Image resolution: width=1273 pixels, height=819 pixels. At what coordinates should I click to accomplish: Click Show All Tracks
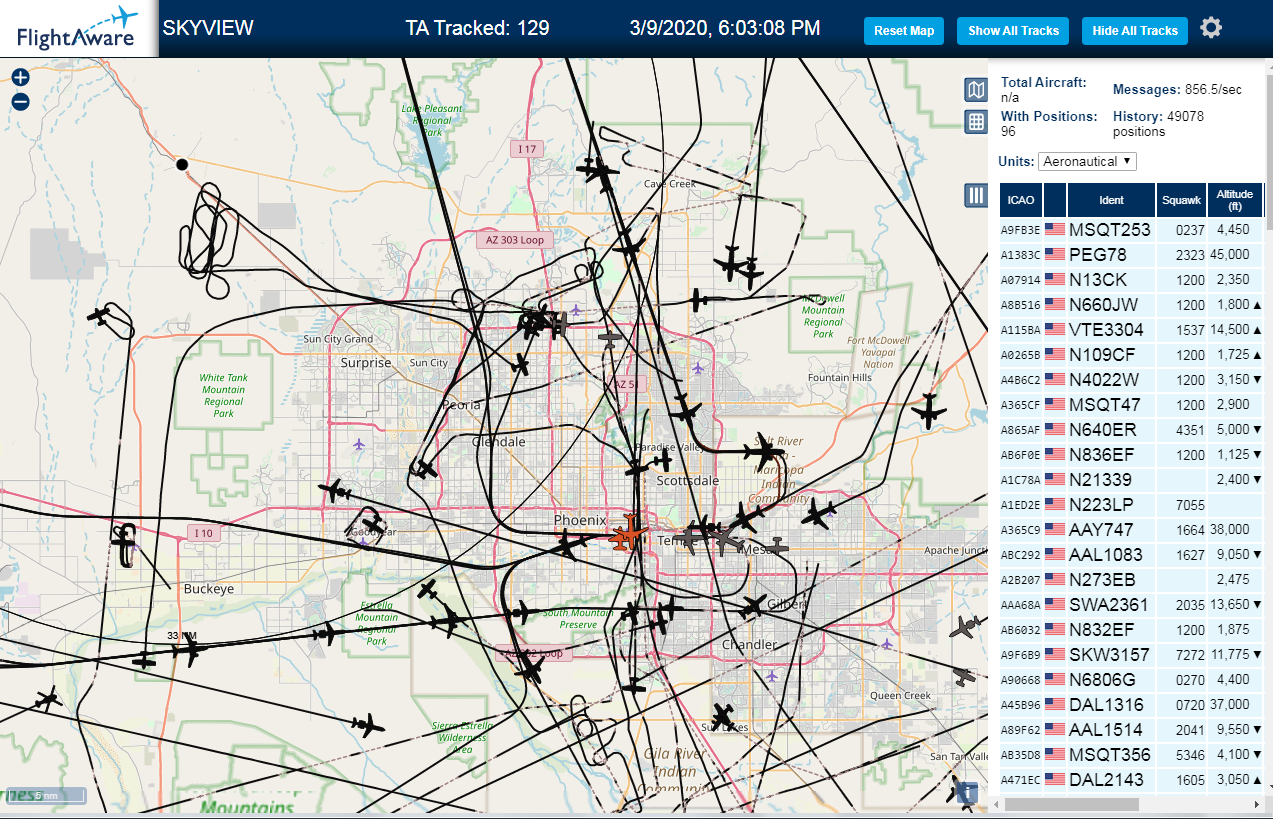tap(1013, 31)
